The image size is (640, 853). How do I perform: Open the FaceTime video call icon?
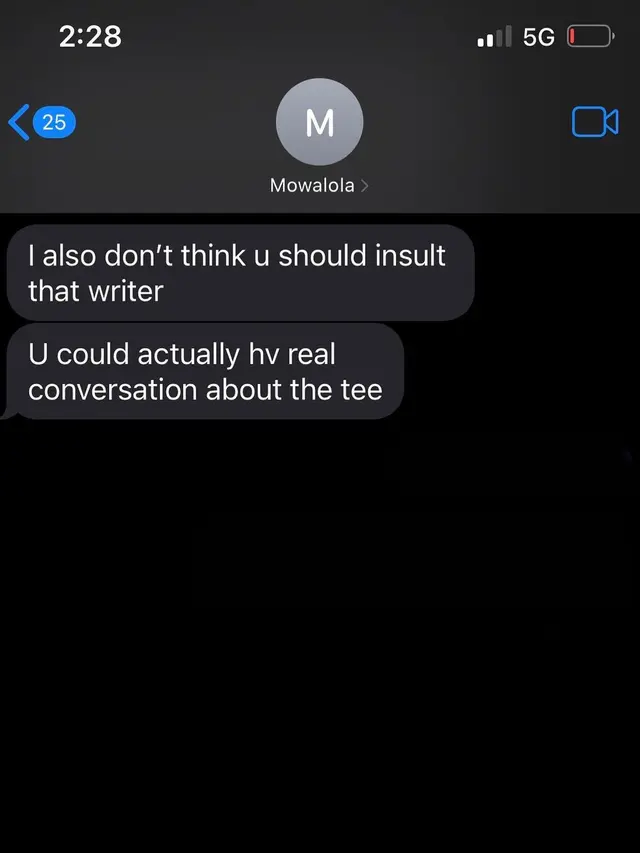595,121
